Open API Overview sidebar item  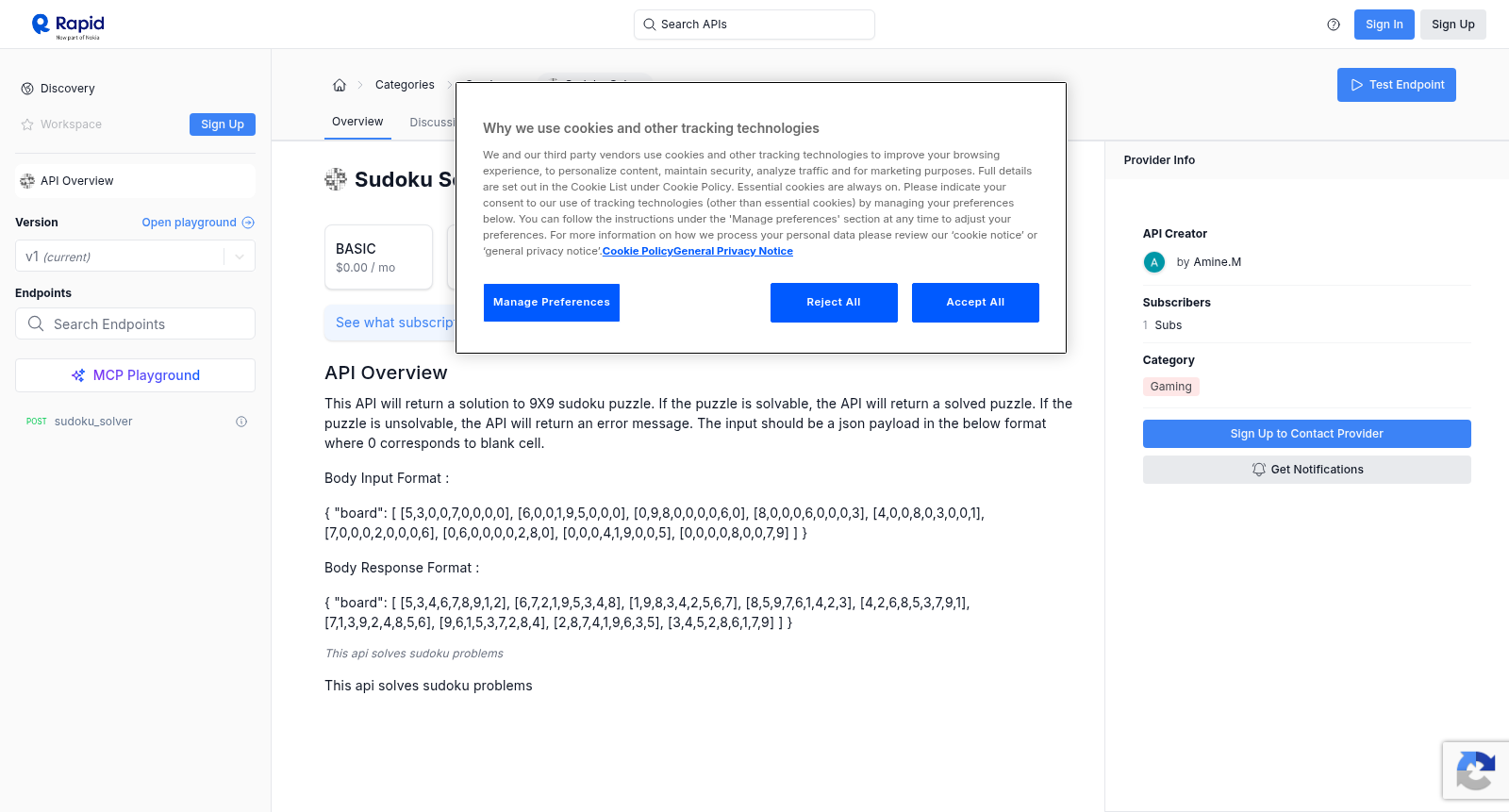135,181
